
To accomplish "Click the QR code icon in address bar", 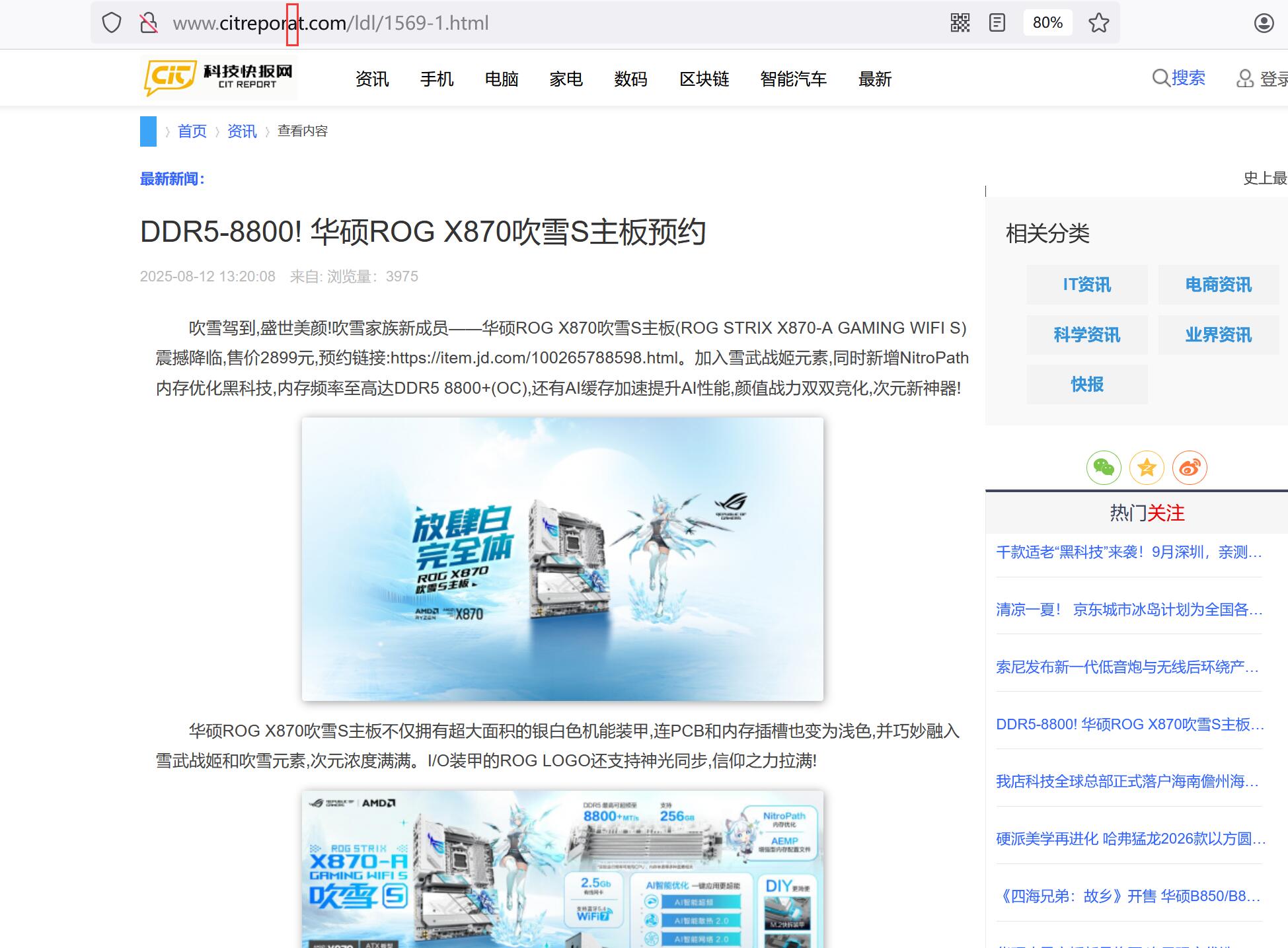I will pos(958,22).
